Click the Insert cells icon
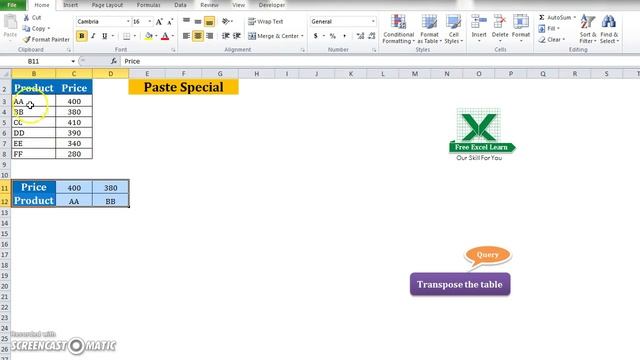This screenshot has height=360, width=640. (x=479, y=21)
